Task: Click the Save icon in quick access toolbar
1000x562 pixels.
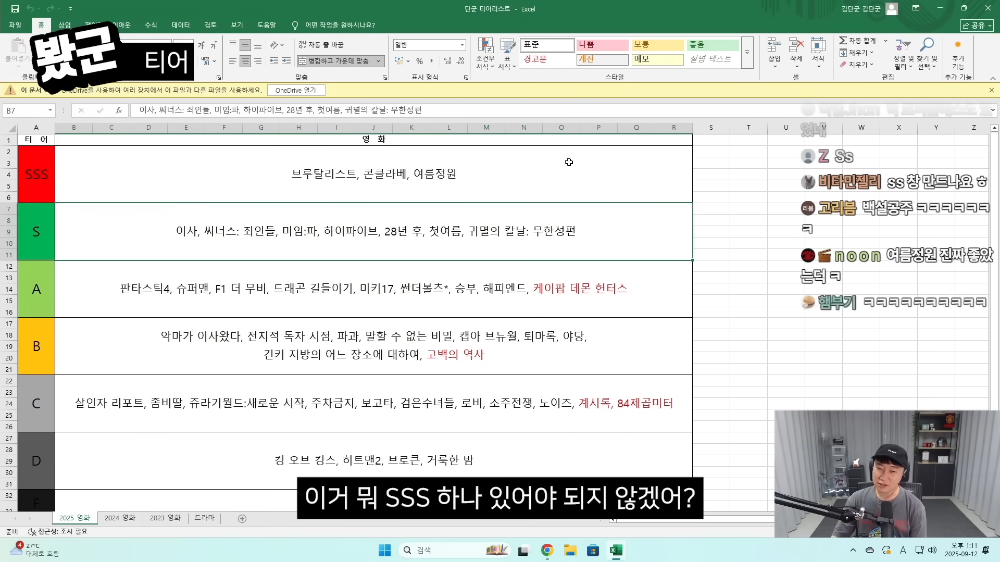Action: [x=15, y=9]
